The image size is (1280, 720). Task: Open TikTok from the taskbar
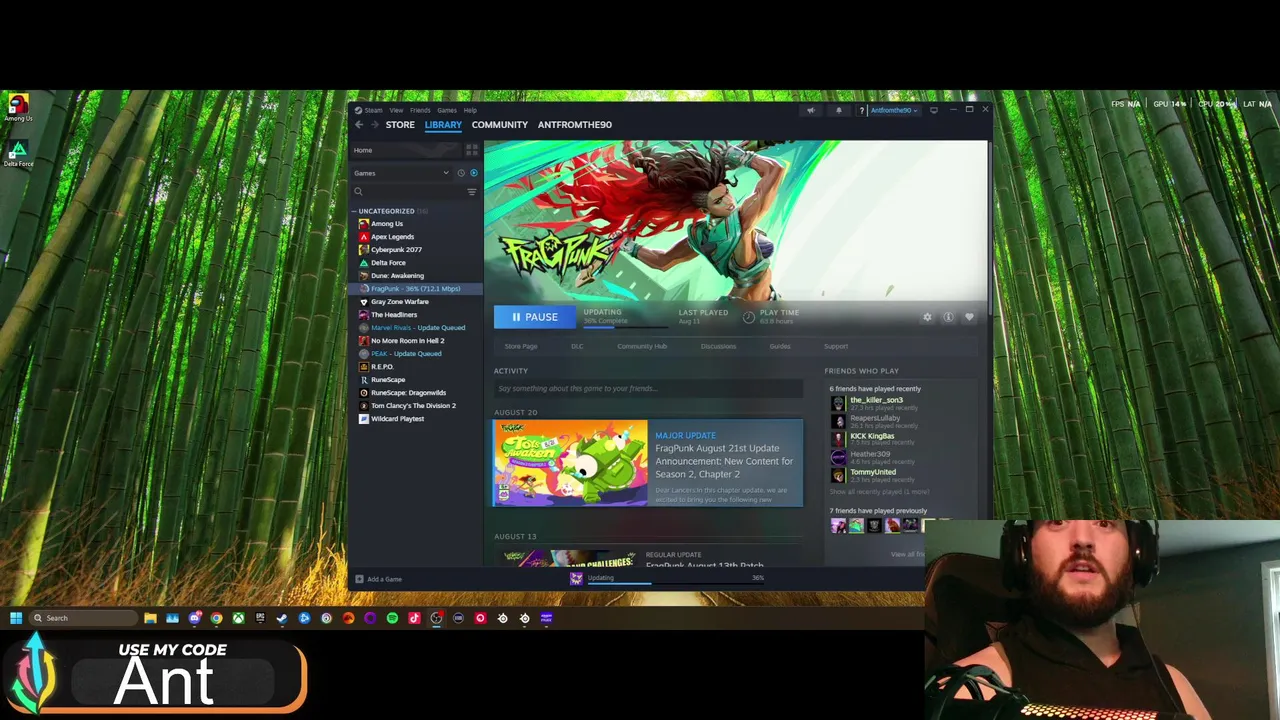(x=414, y=618)
